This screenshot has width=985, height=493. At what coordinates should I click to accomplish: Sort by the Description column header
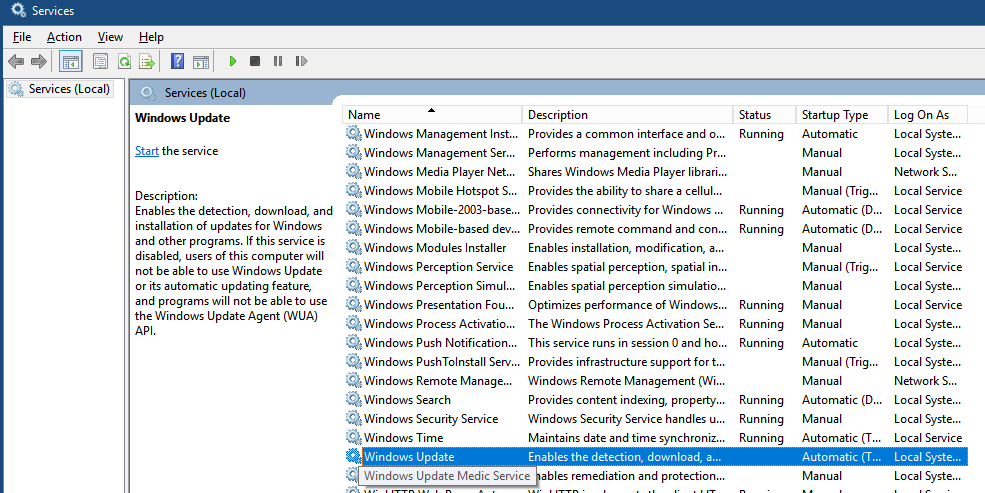coord(627,115)
